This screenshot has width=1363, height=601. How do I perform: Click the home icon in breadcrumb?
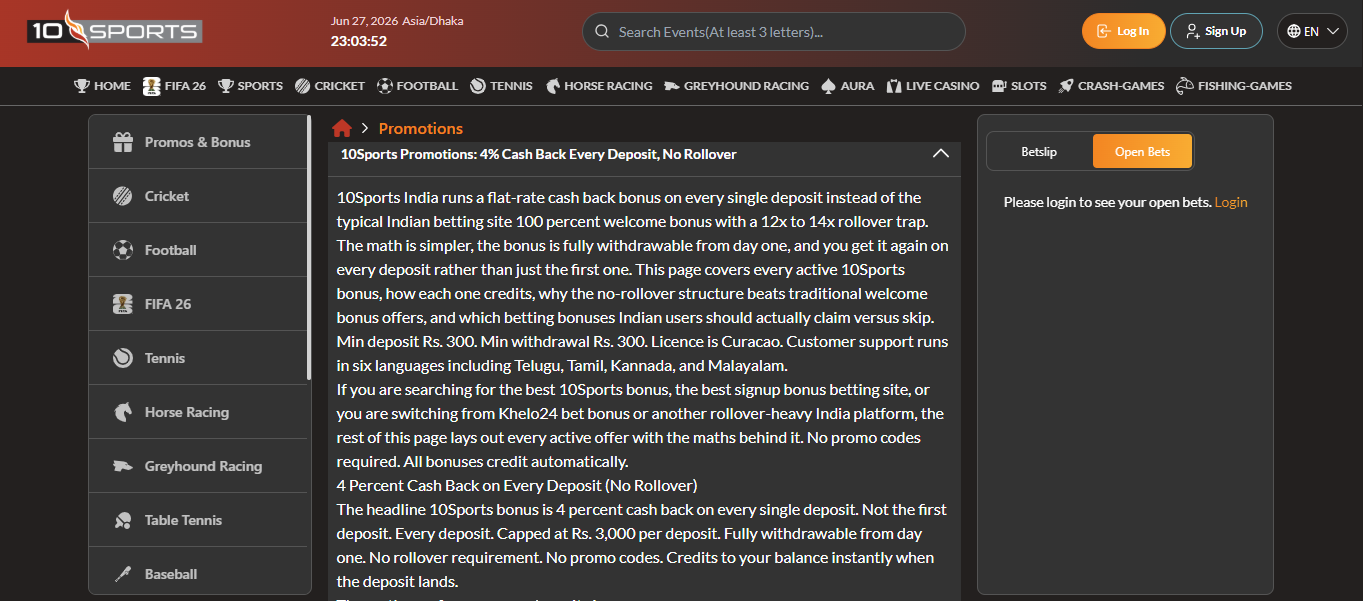pos(342,128)
